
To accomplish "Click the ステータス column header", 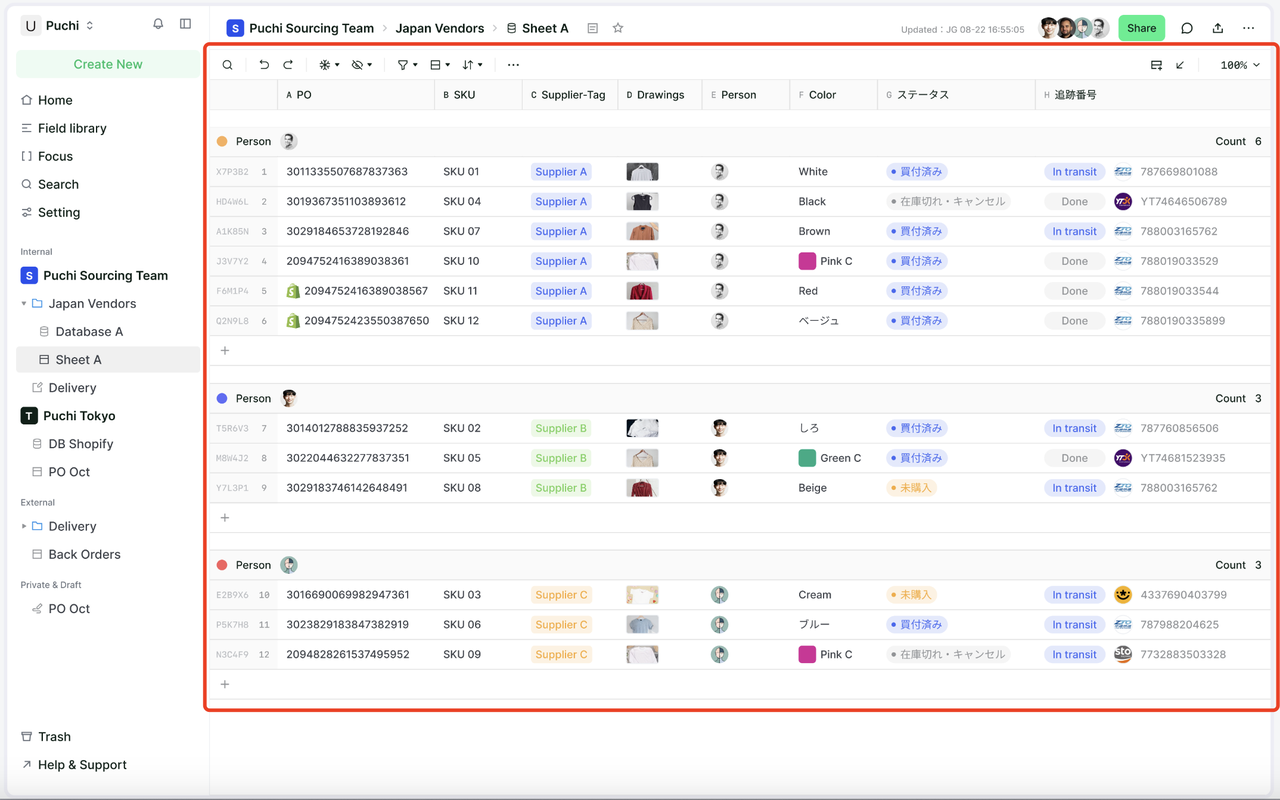I will click(x=957, y=94).
